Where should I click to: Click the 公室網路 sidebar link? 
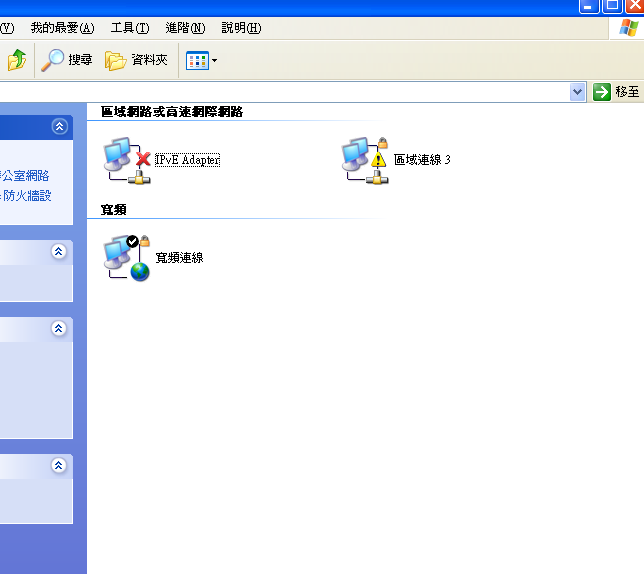click(x=25, y=176)
